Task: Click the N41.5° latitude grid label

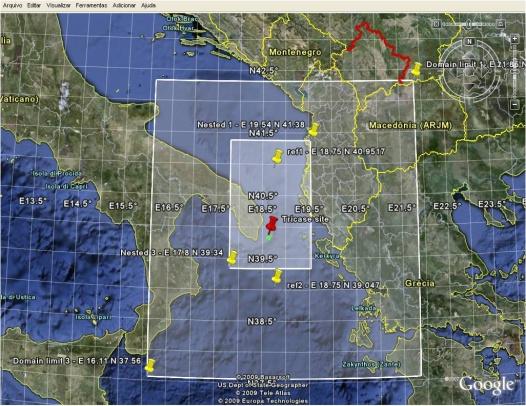Action: tap(263, 133)
